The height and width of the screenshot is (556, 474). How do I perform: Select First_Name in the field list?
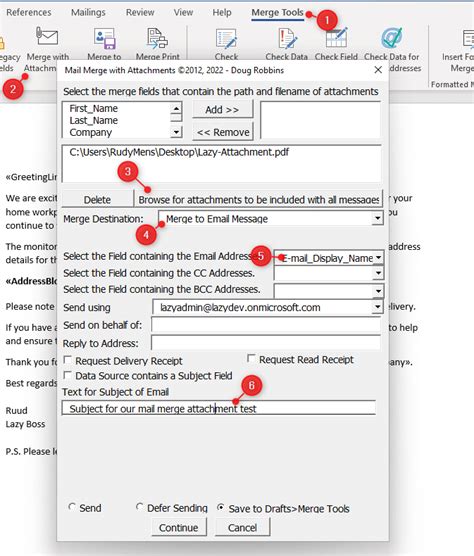click(x=94, y=108)
